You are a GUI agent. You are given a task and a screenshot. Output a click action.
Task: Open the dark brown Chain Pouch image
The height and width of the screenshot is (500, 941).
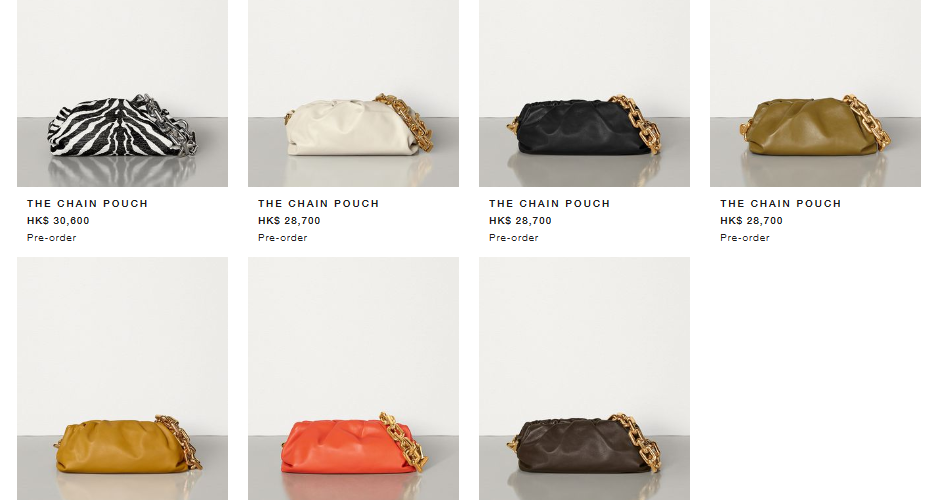pos(585,379)
